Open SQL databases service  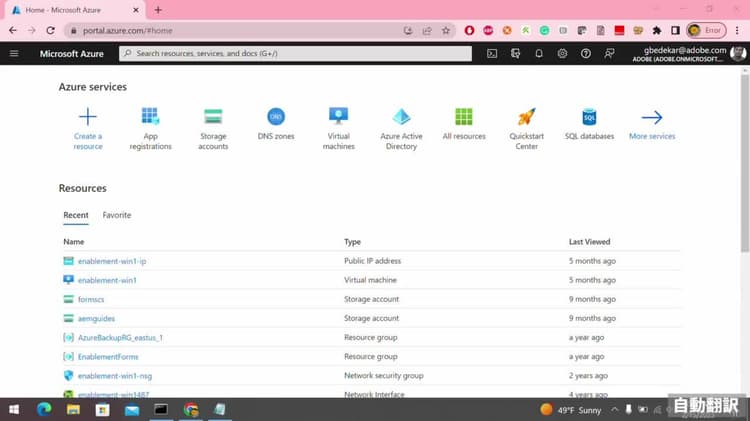click(x=589, y=124)
